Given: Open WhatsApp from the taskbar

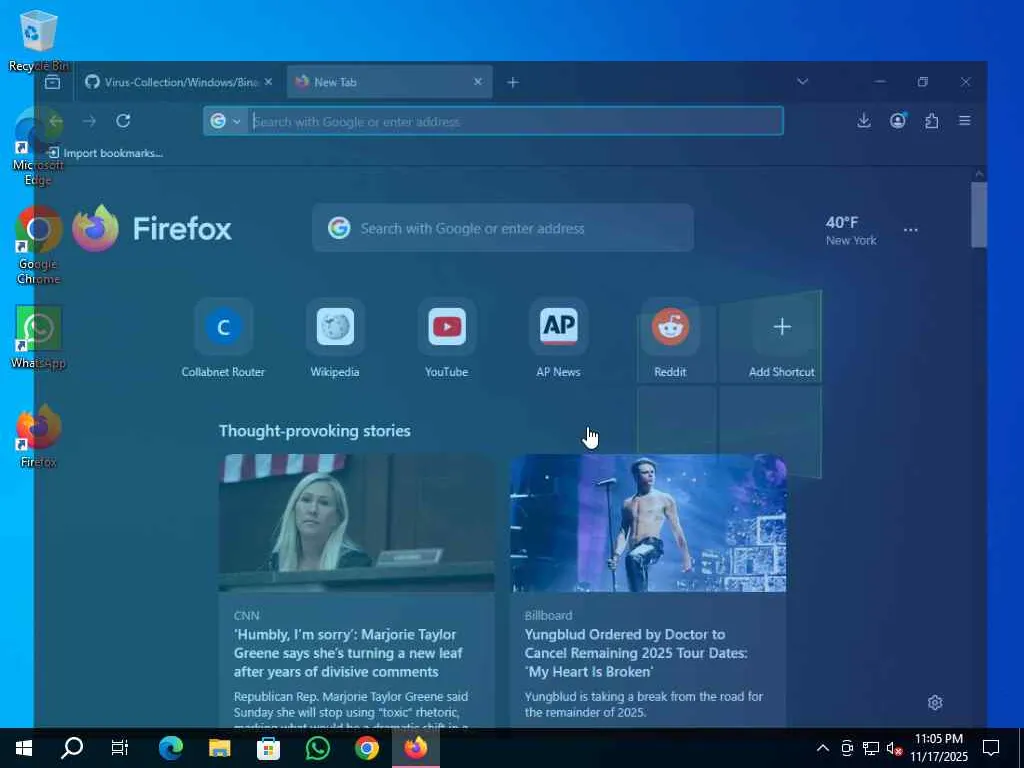Looking at the screenshot, I should coord(317,748).
